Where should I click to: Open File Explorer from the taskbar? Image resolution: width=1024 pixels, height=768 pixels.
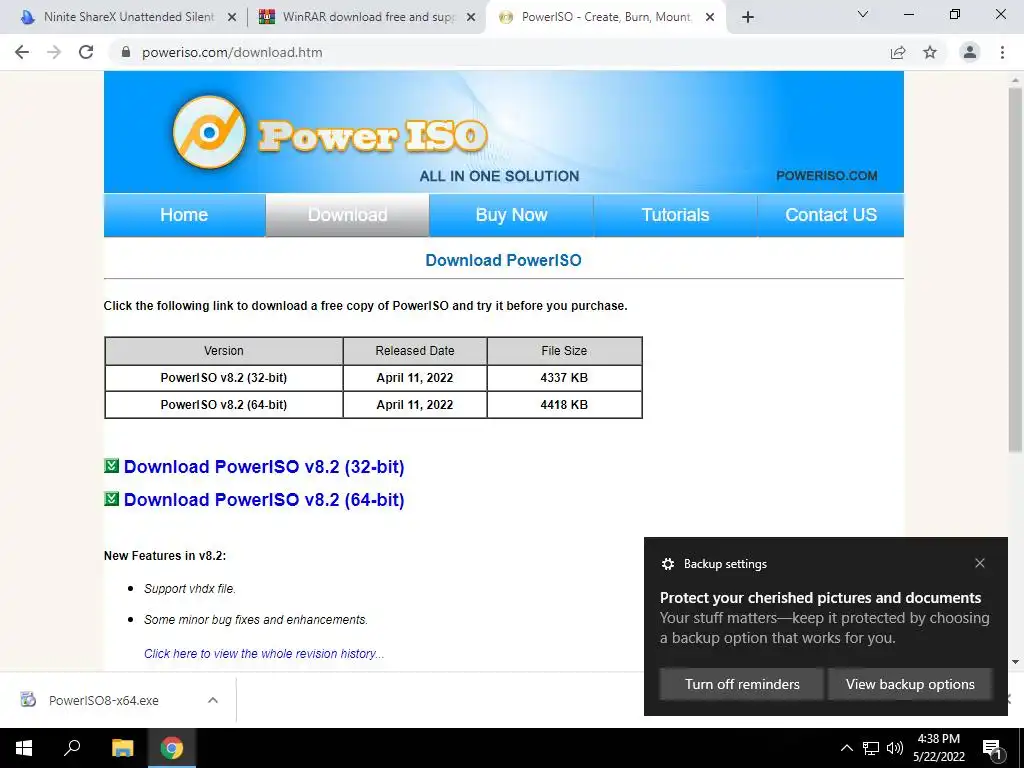[x=122, y=748]
